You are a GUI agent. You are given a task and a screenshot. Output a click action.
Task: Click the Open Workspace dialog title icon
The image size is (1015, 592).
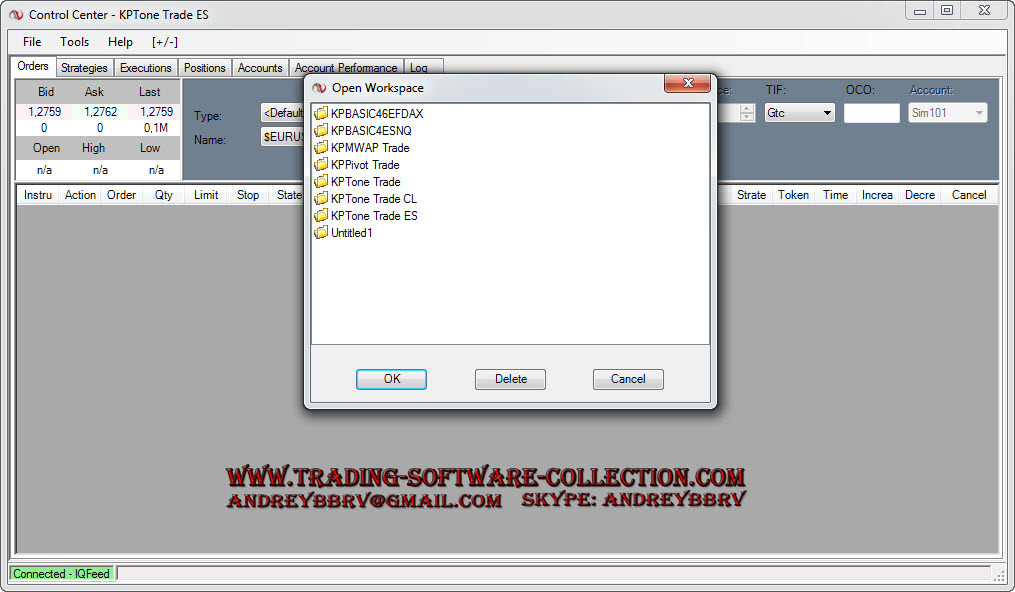(x=320, y=88)
